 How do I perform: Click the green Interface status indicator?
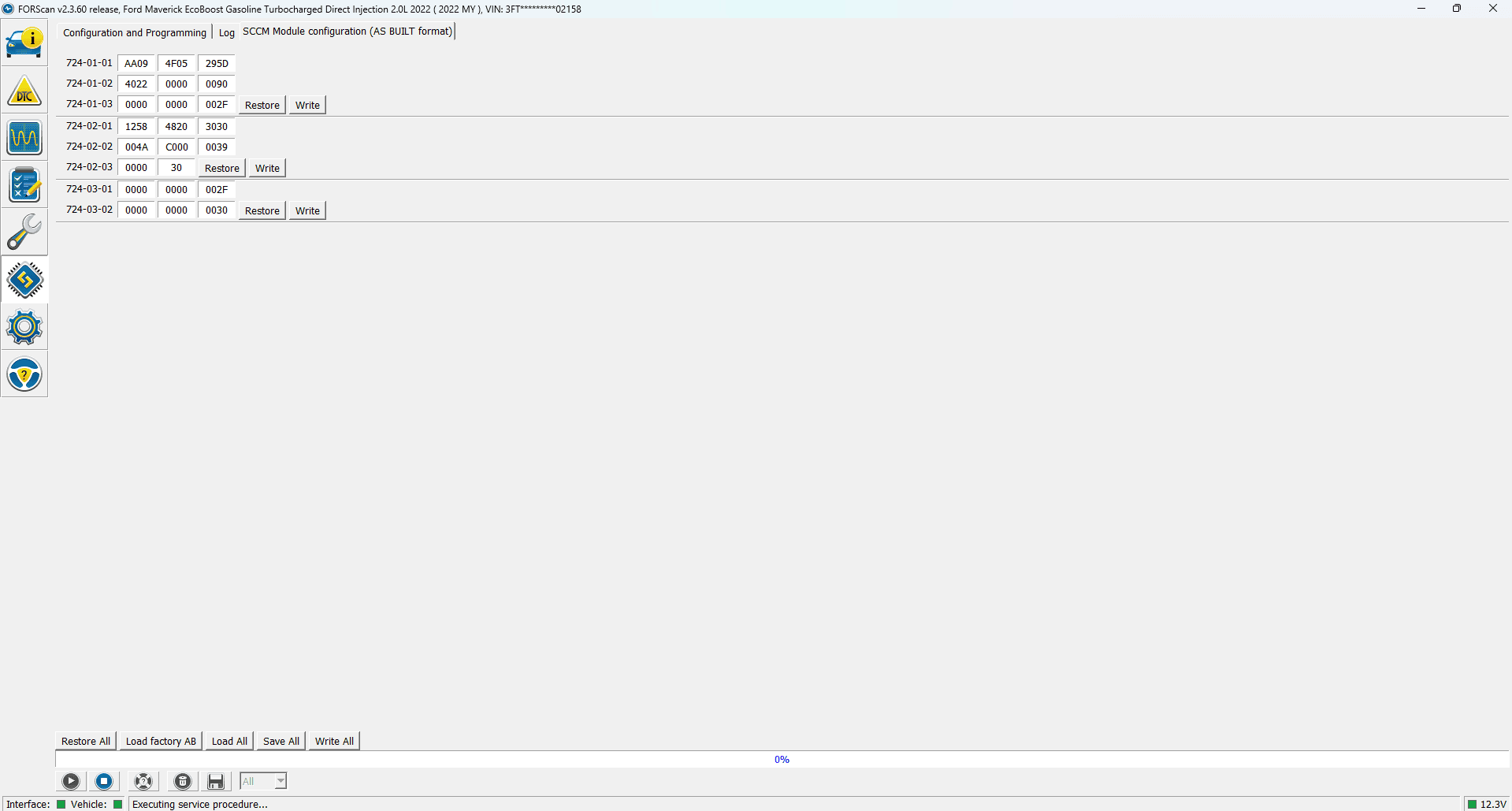tap(61, 804)
